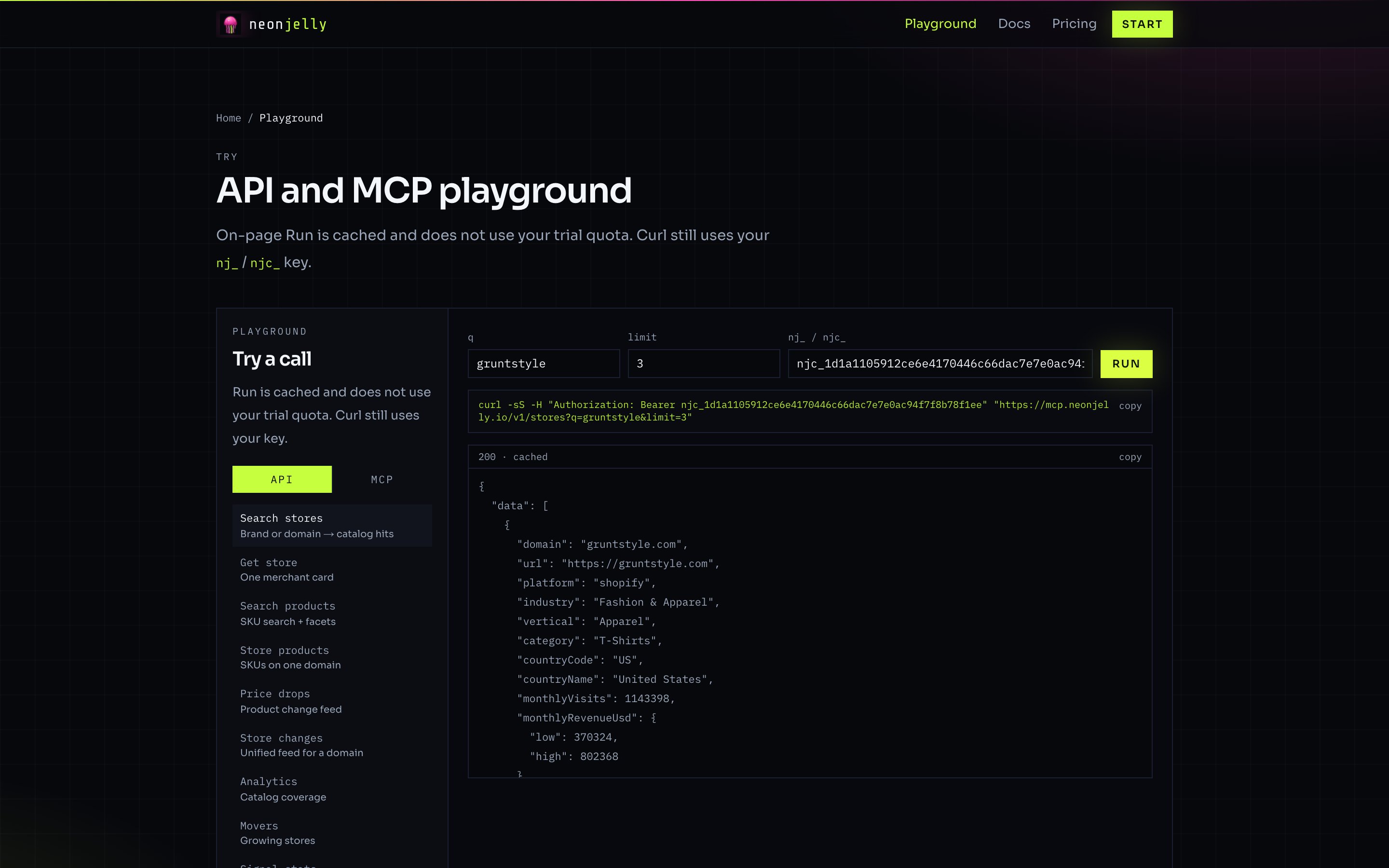Click the neonjelly jellyfish logo icon
The width and height of the screenshot is (1389, 868).
tap(231, 24)
